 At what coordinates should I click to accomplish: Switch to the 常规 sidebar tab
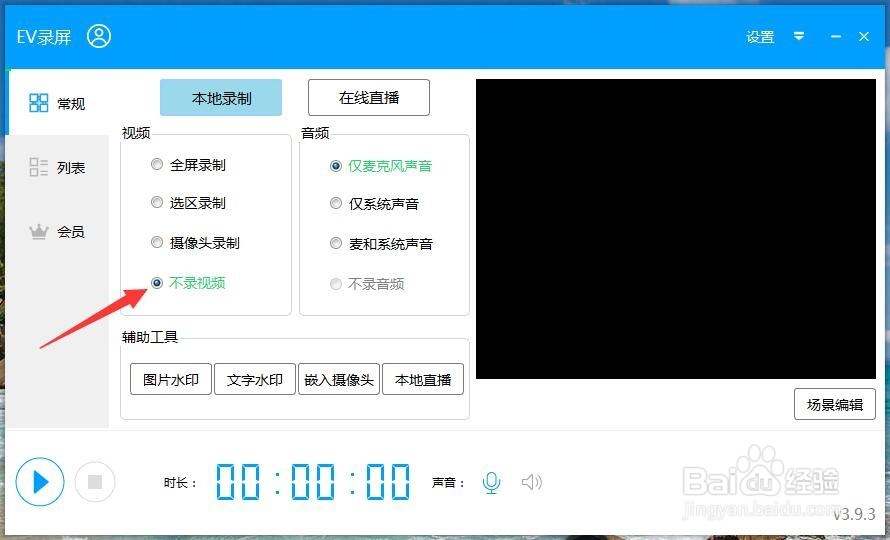57,103
